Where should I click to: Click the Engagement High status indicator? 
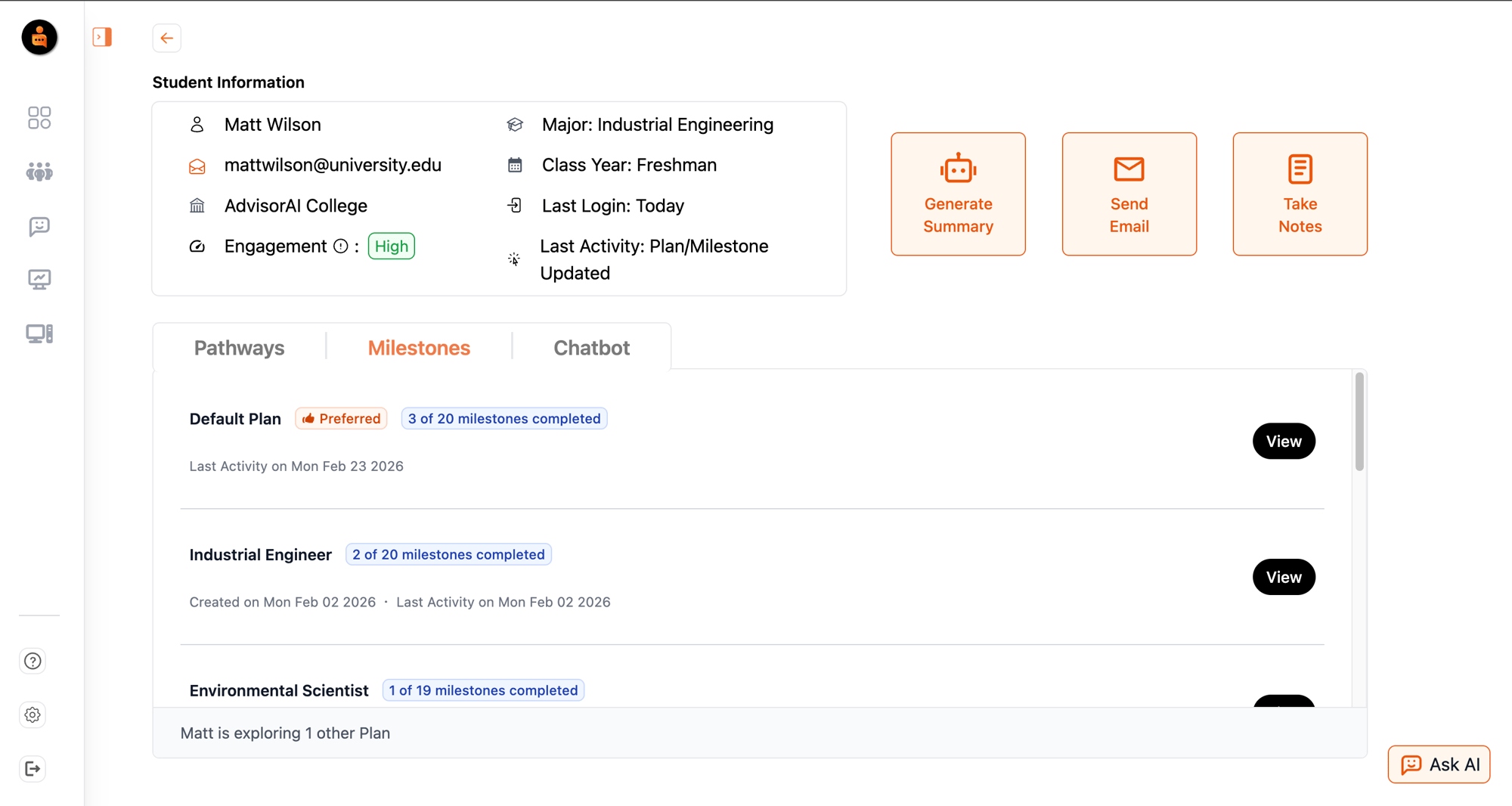[391, 246]
